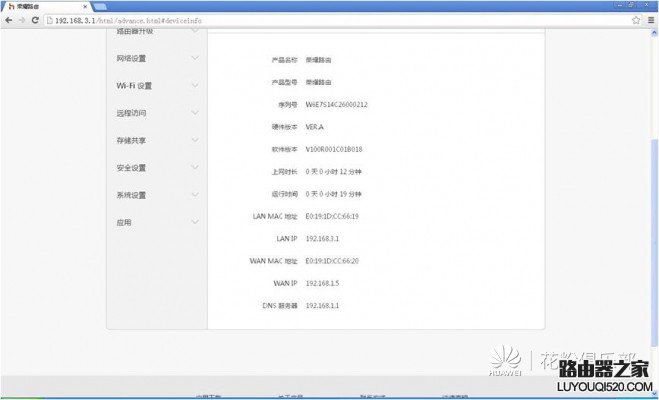The image size is (659, 400).
Task: Click WAN MAC value E0:19:1D:CC:66:20
Action: (332, 261)
